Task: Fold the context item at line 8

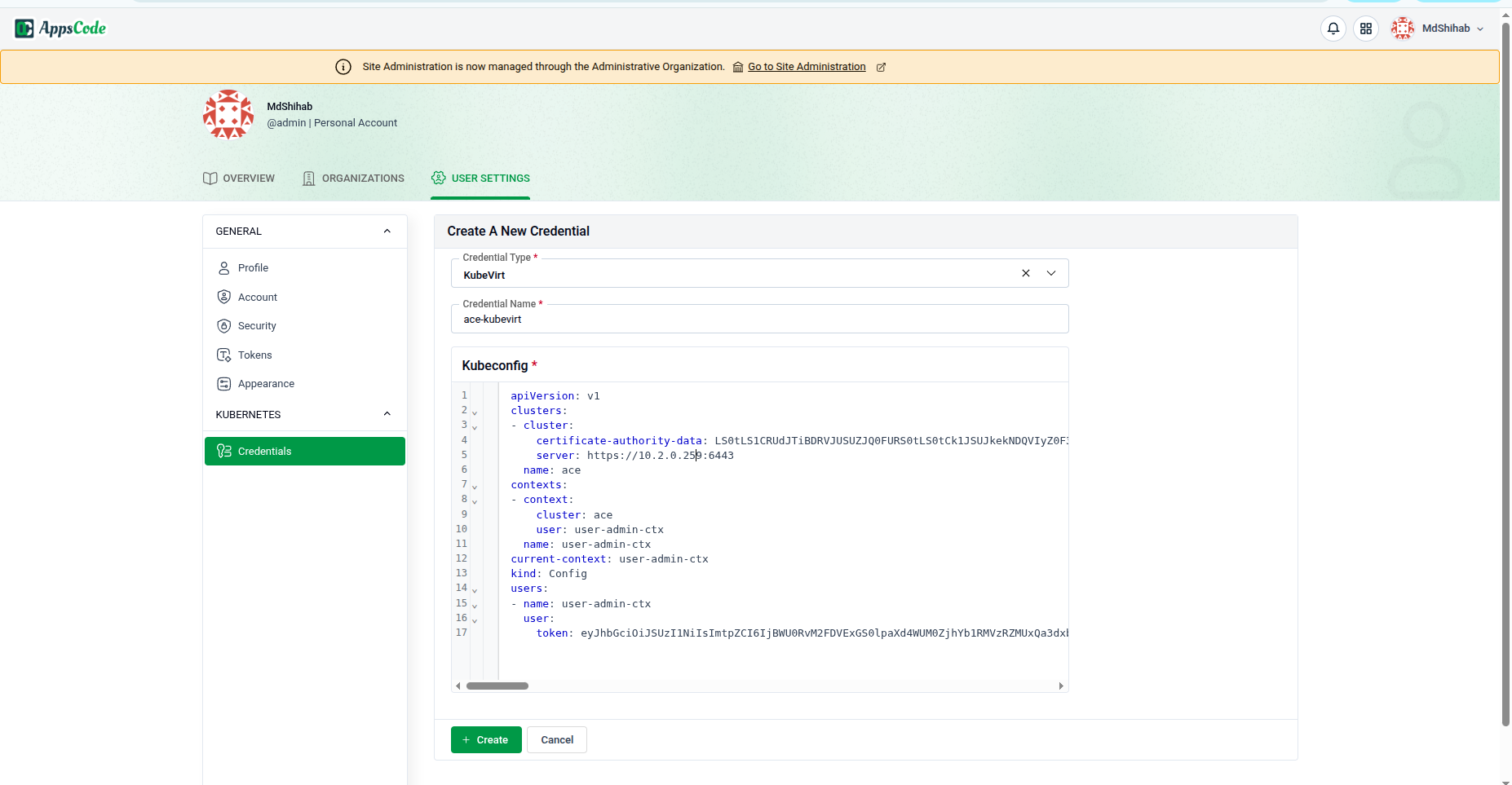Action: click(x=475, y=501)
